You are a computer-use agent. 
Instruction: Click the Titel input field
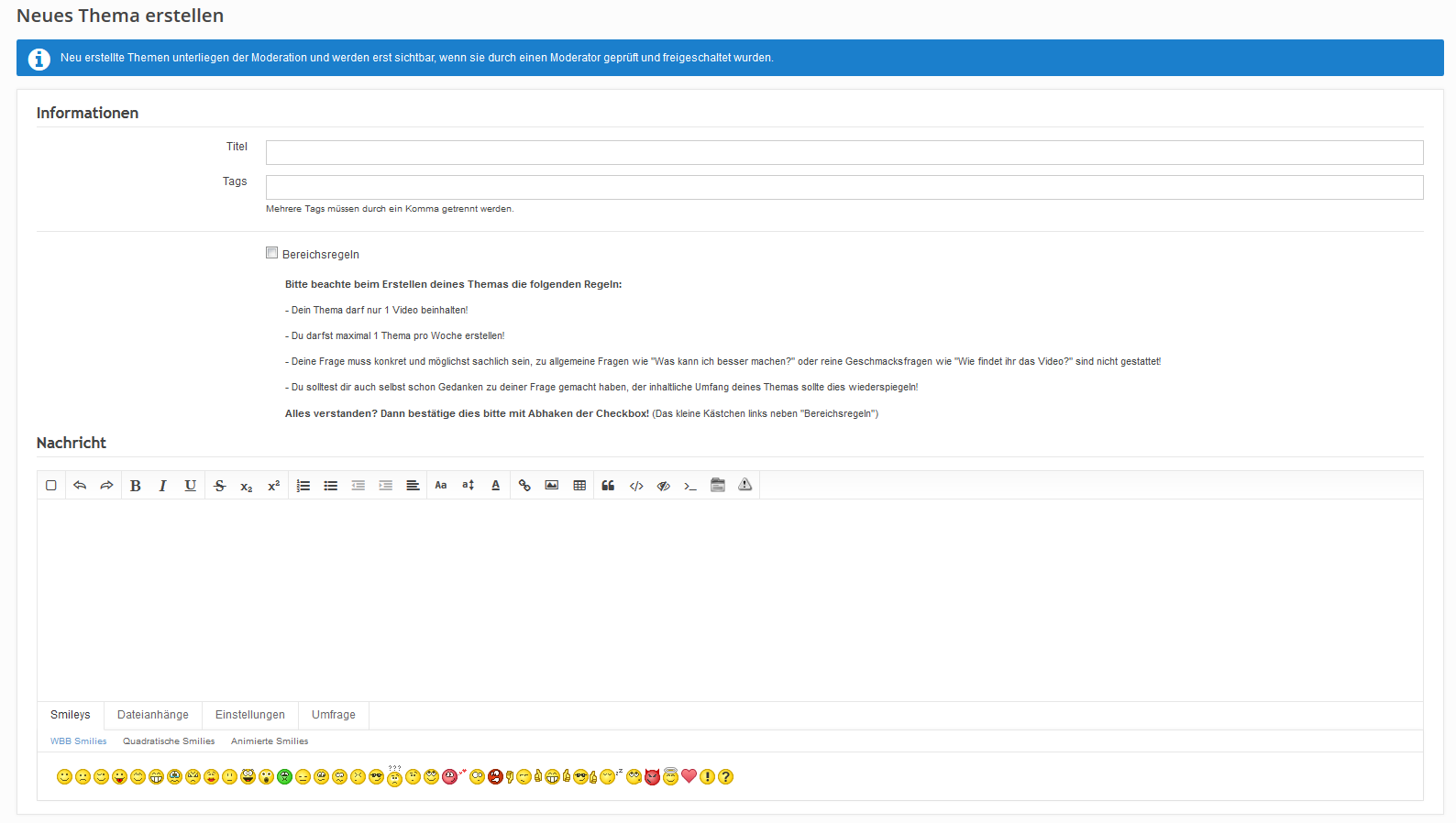(x=844, y=152)
